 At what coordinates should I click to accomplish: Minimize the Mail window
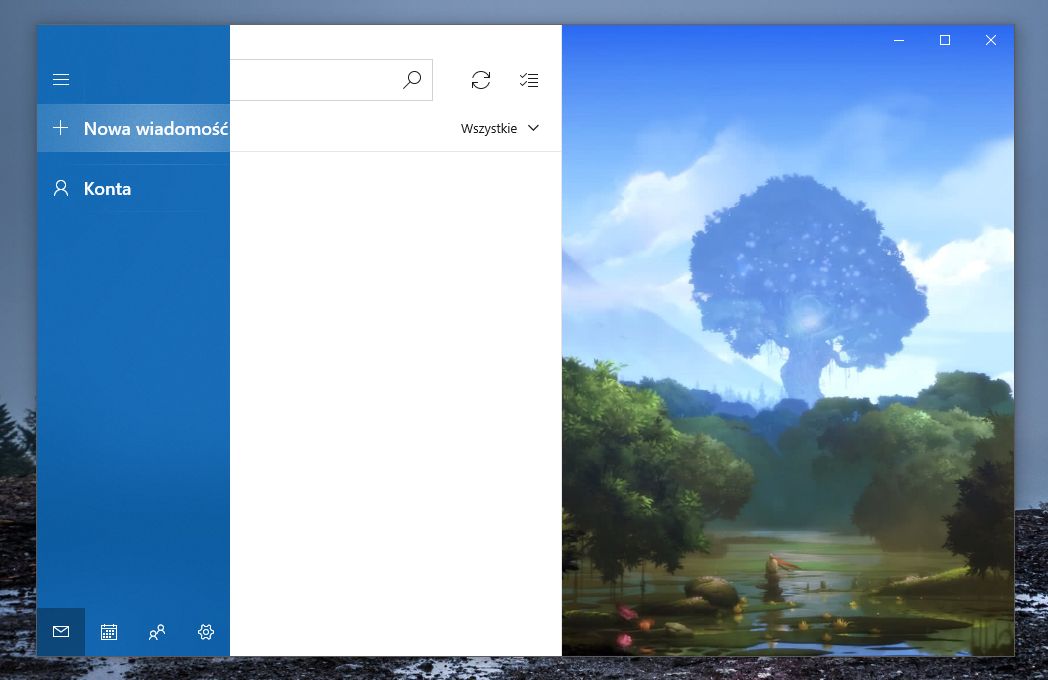899,40
